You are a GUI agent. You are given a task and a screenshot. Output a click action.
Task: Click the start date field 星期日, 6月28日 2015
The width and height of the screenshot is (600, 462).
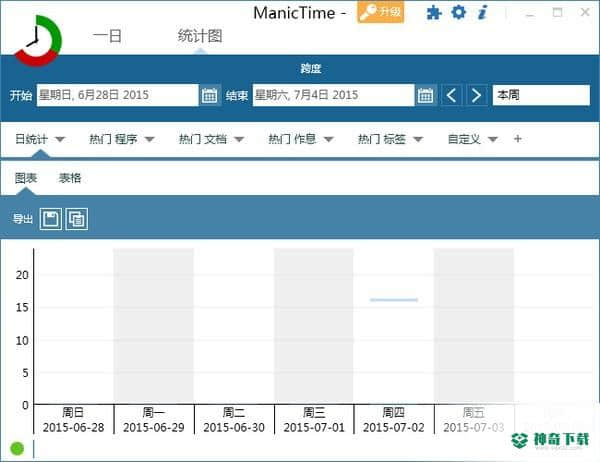(117, 95)
